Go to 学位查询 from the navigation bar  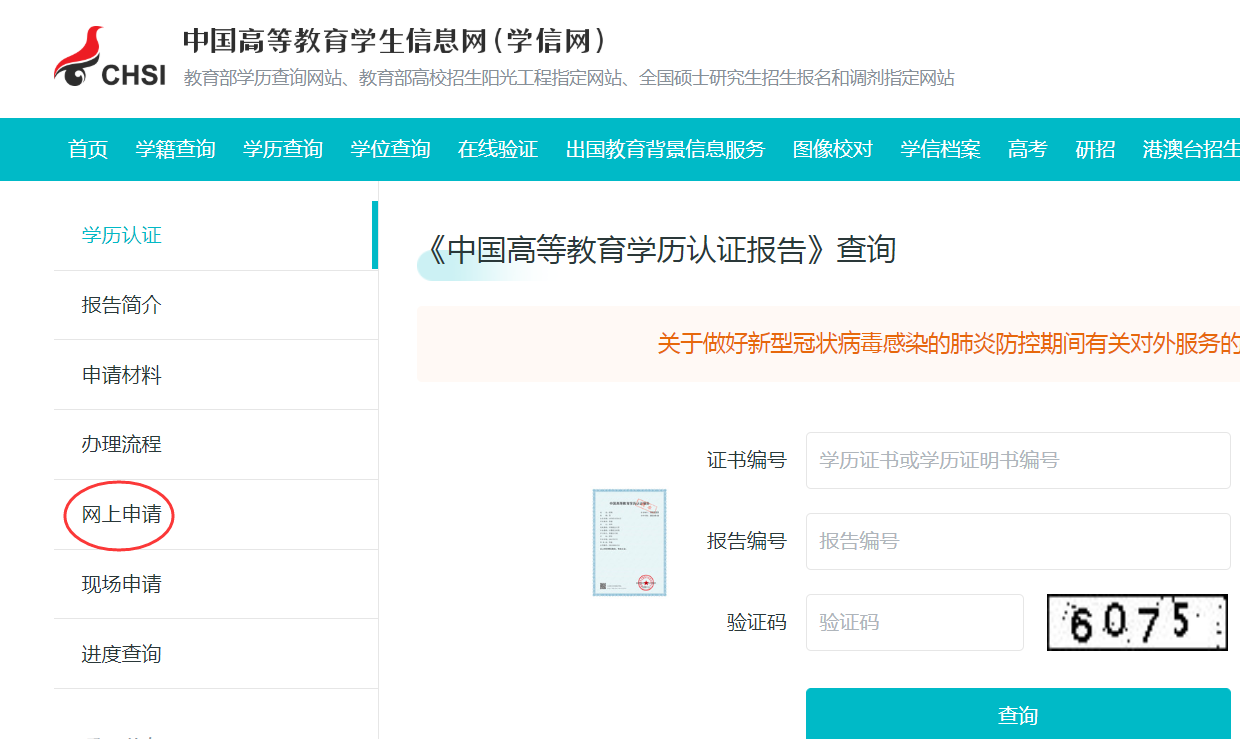coord(390,148)
